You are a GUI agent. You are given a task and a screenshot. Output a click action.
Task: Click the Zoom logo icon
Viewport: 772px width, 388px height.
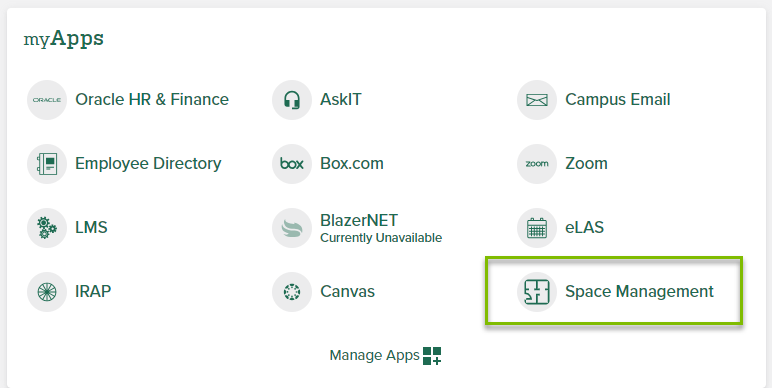pos(537,164)
